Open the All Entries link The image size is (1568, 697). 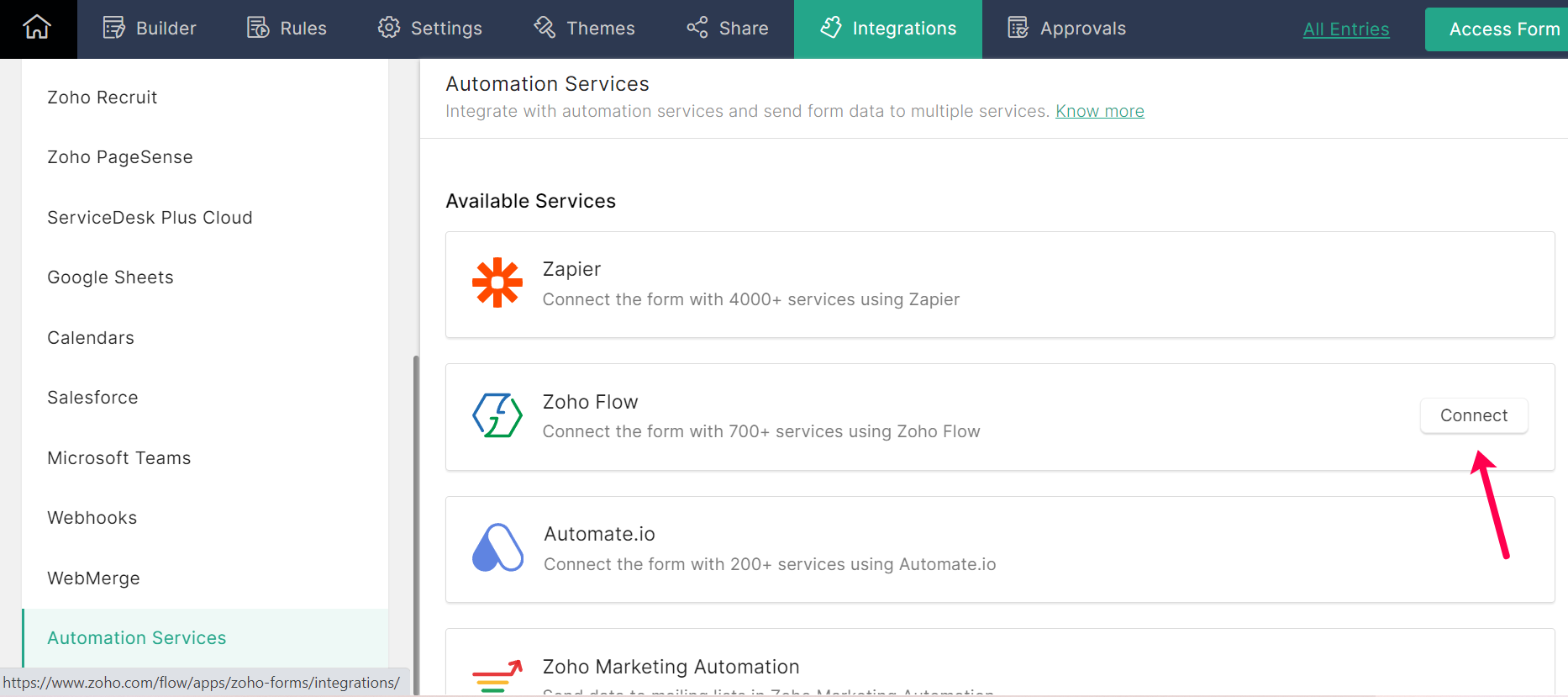[1346, 29]
